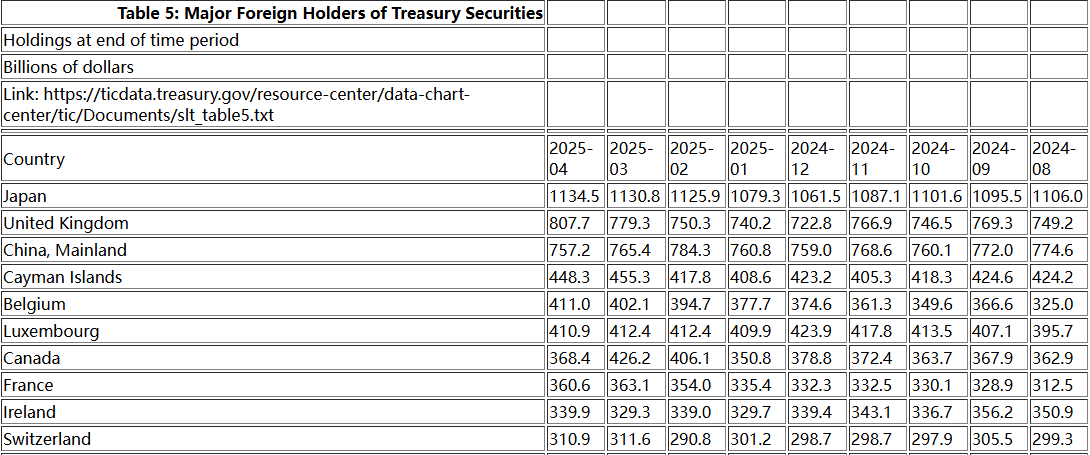Click the Luxembourg country cell
Viewport: 1090px width, 455px height.
(x=51, y=331)
